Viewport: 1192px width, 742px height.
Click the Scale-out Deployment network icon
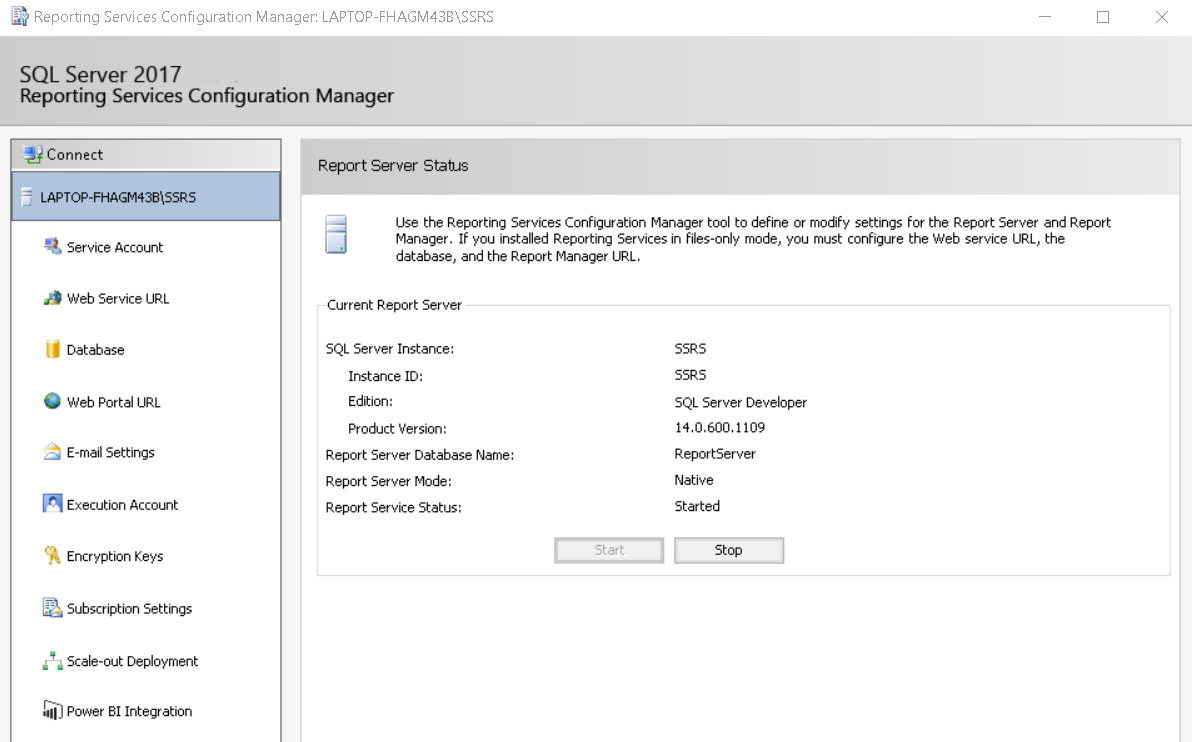point(52,661)
